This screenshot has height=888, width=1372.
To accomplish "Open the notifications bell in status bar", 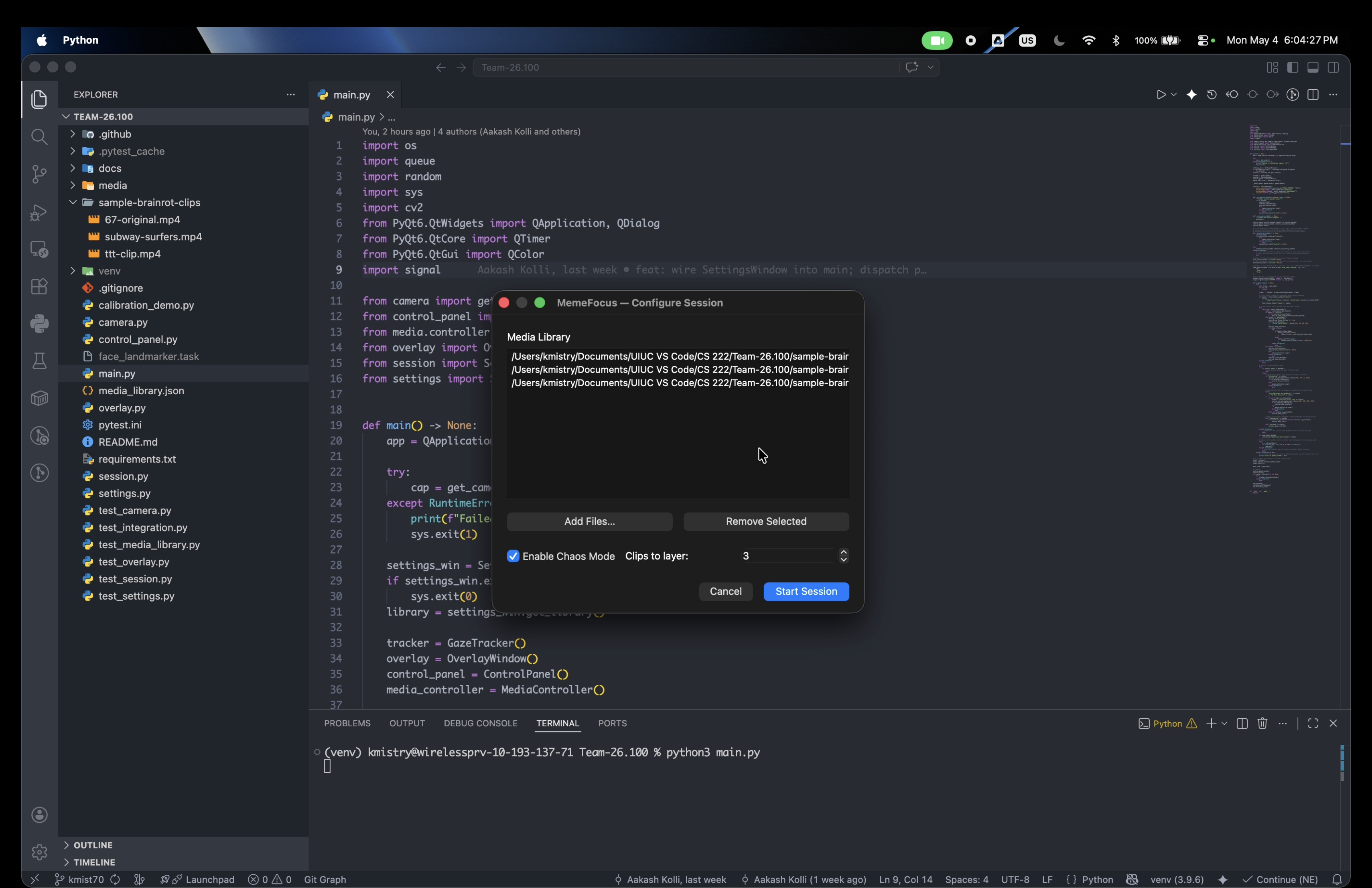I will point(1337,879).
